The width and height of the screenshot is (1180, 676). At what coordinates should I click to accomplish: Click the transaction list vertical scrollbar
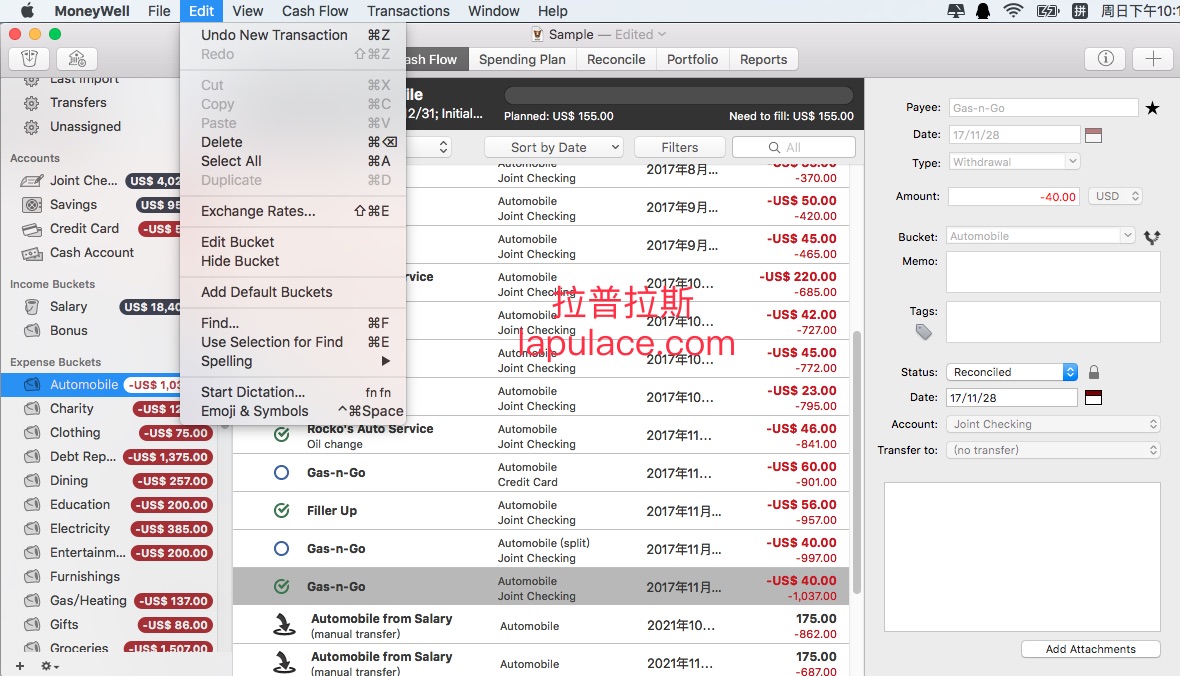click(856, 463)
